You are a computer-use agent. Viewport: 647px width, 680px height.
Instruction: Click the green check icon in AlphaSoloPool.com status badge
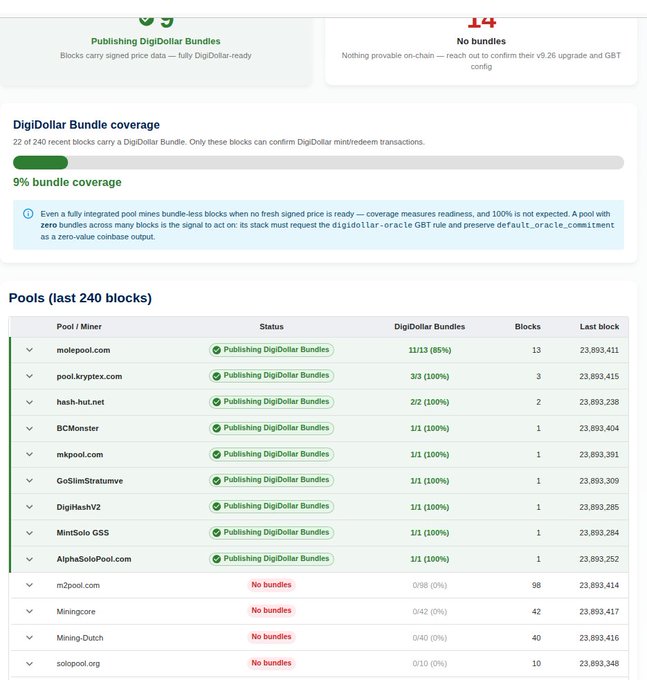[217, 559]
